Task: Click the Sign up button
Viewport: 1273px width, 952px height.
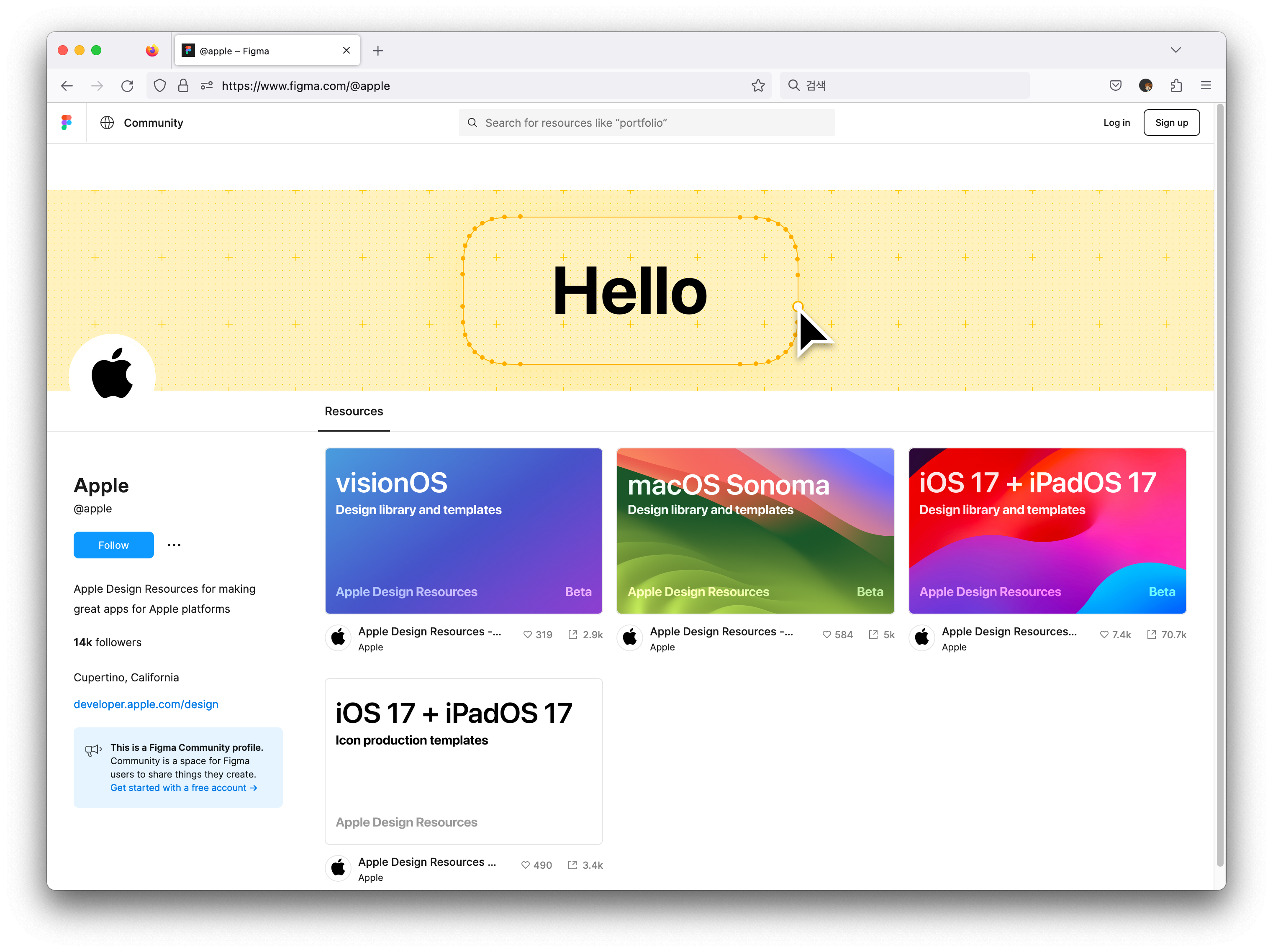Action: coord(1171,123)
